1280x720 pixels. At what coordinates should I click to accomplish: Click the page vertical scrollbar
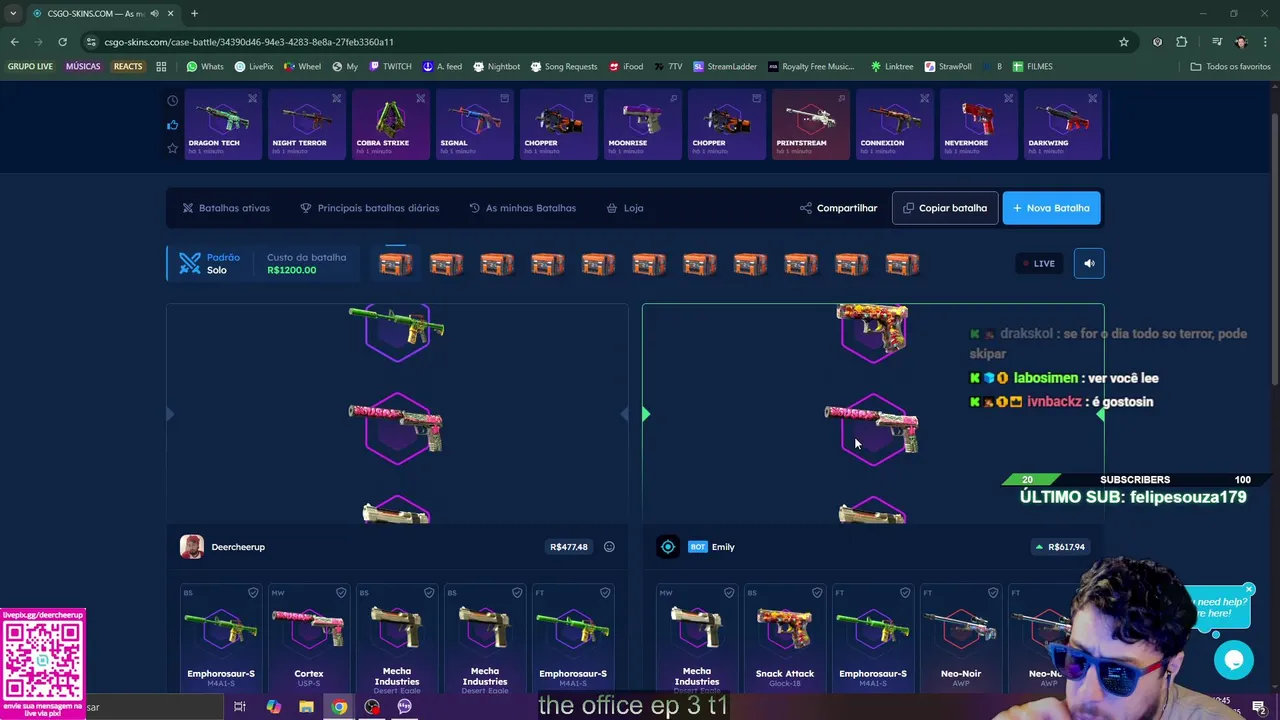pos(1276,250)
